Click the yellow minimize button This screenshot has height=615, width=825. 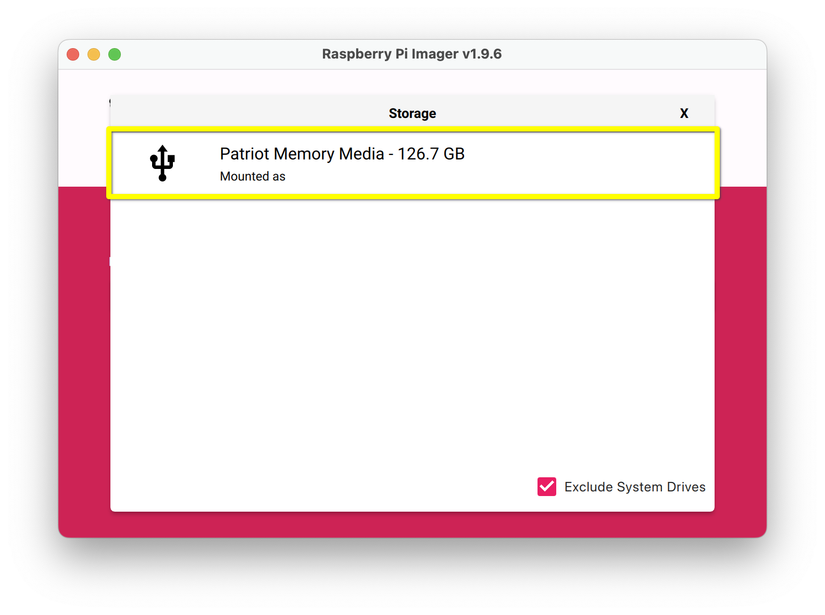click(93, 54)
